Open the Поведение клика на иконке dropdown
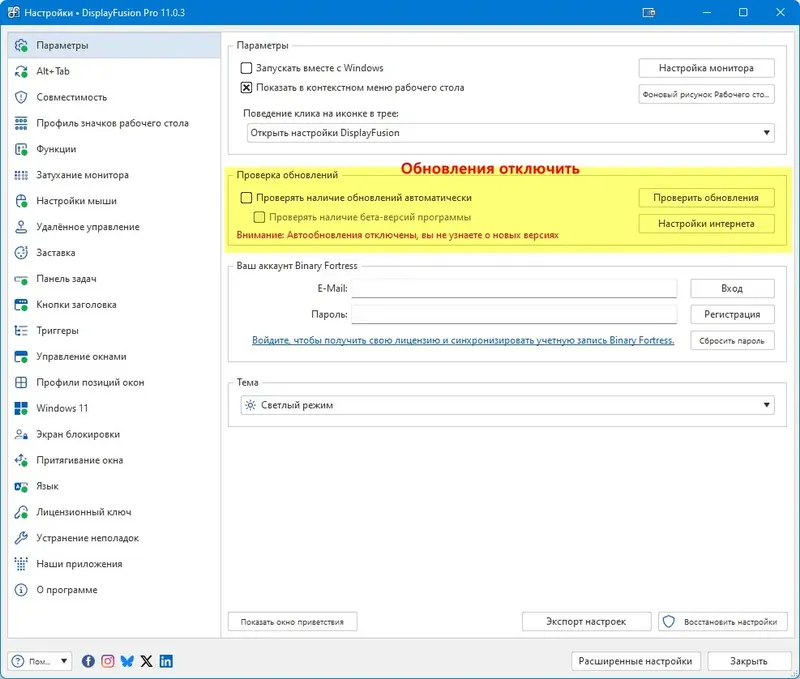This screenshot has height=679, width=800. 766,132
